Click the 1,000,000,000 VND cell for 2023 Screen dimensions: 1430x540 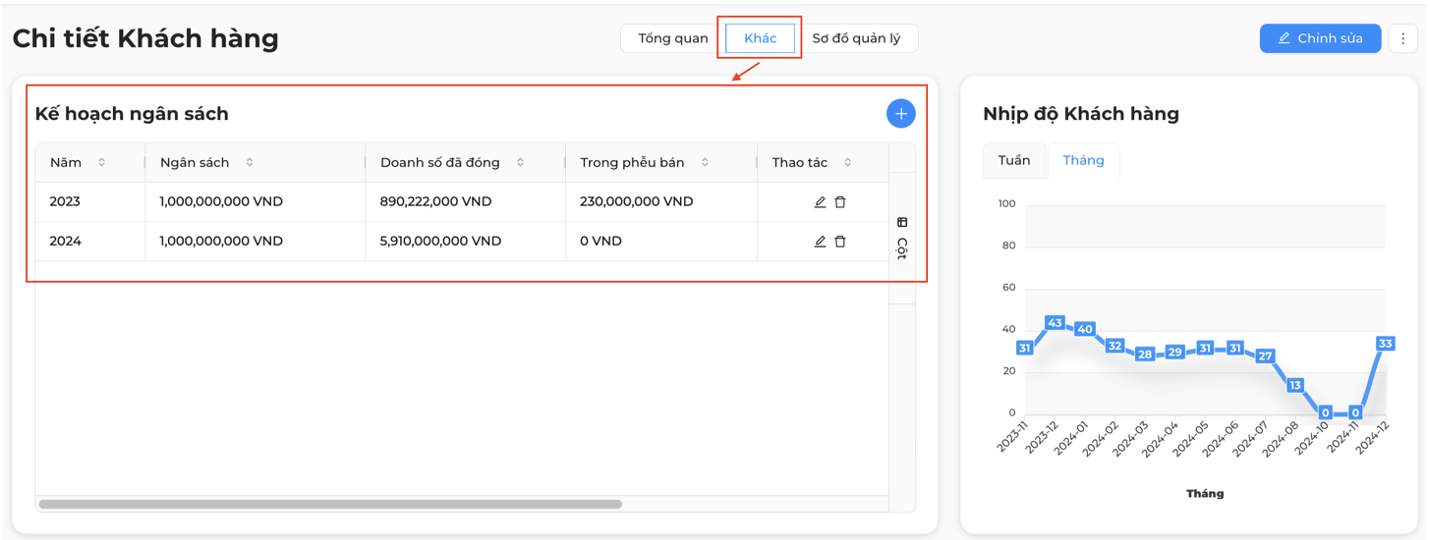[x=255, y=202]
